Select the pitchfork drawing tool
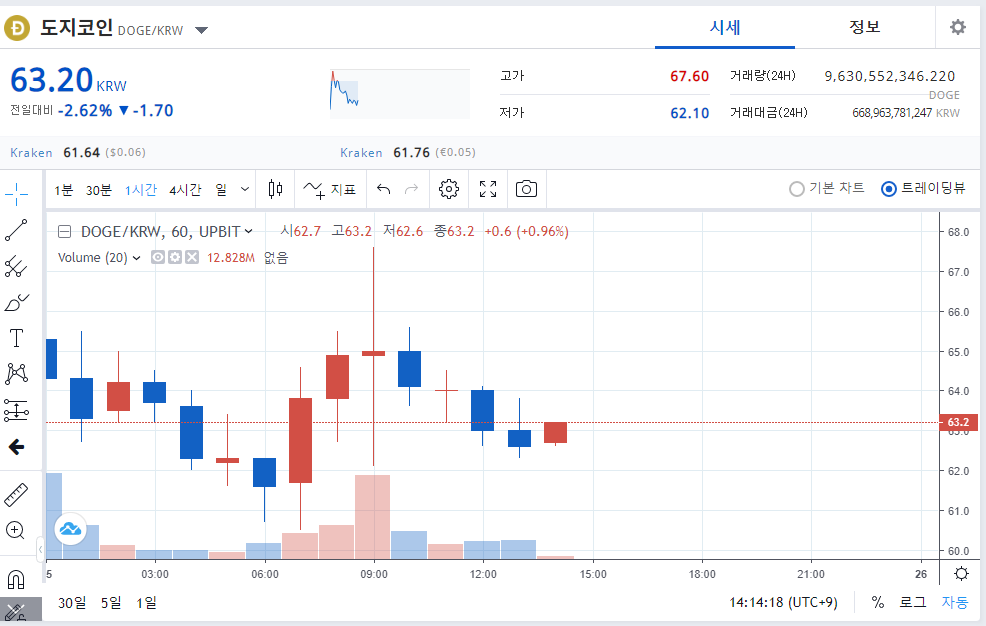The width and height of the screenshot is (986, 626). click(16, 266)
